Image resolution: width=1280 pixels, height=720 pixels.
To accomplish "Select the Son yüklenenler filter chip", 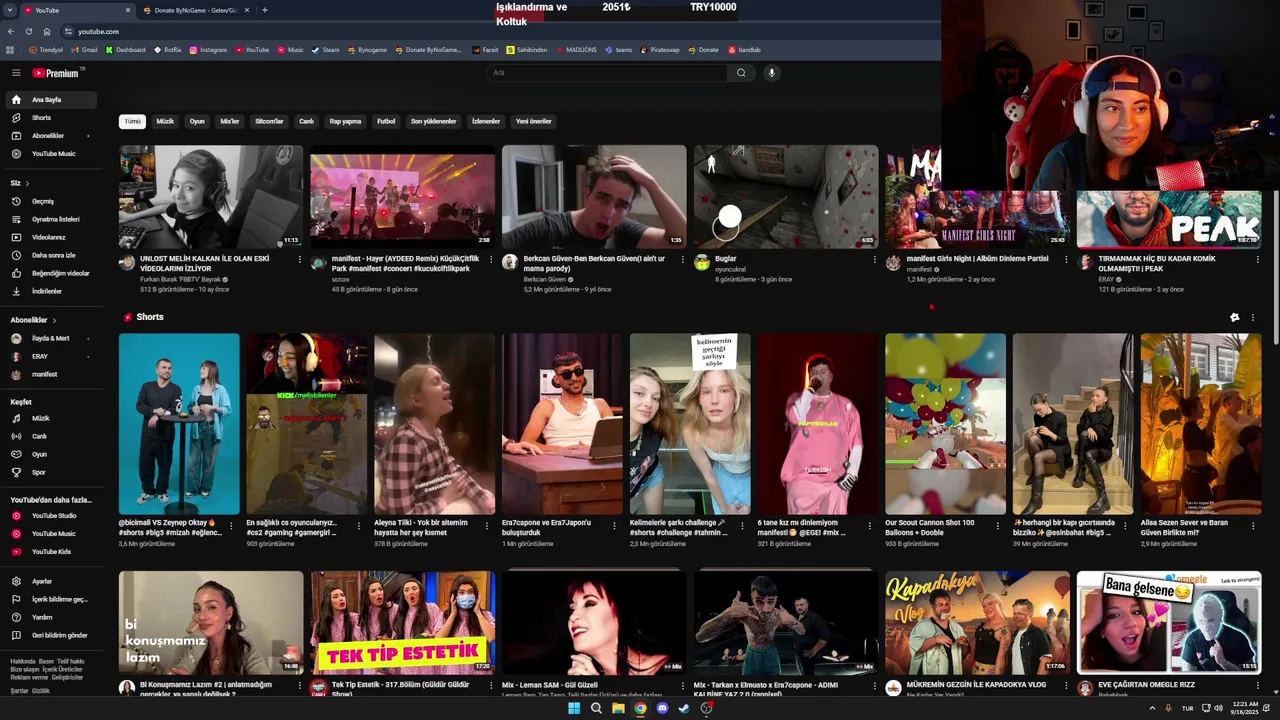I will [x=434, y=122].
